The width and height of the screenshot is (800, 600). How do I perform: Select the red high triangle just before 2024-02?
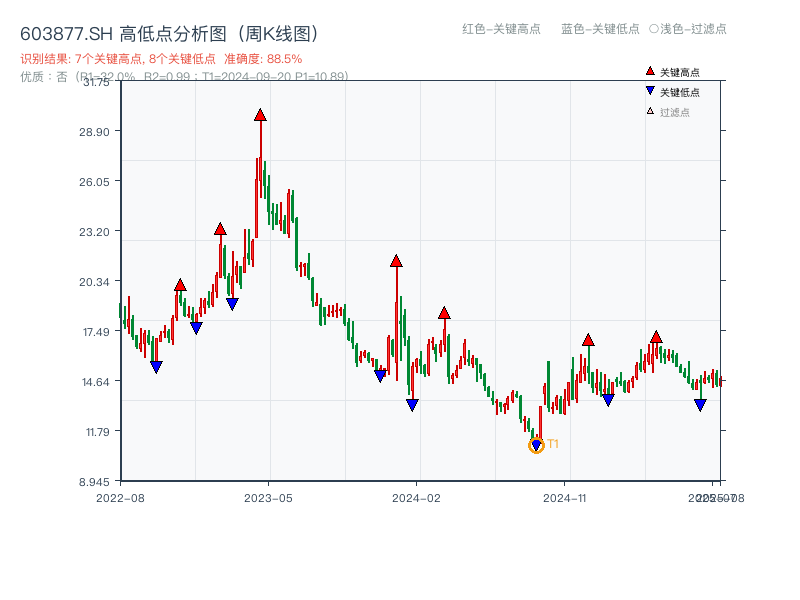click(x=396, y=261)
